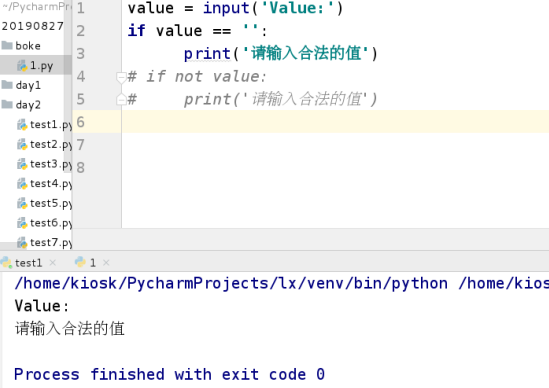Click the input function call on line 1
Image resolution: width=549 pixels, height=388 pixels.
[226, 8]
